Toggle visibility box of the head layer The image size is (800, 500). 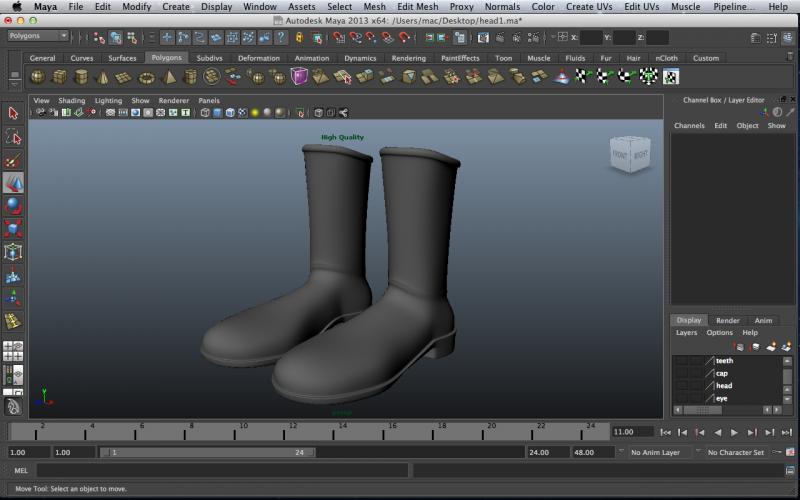681,386
